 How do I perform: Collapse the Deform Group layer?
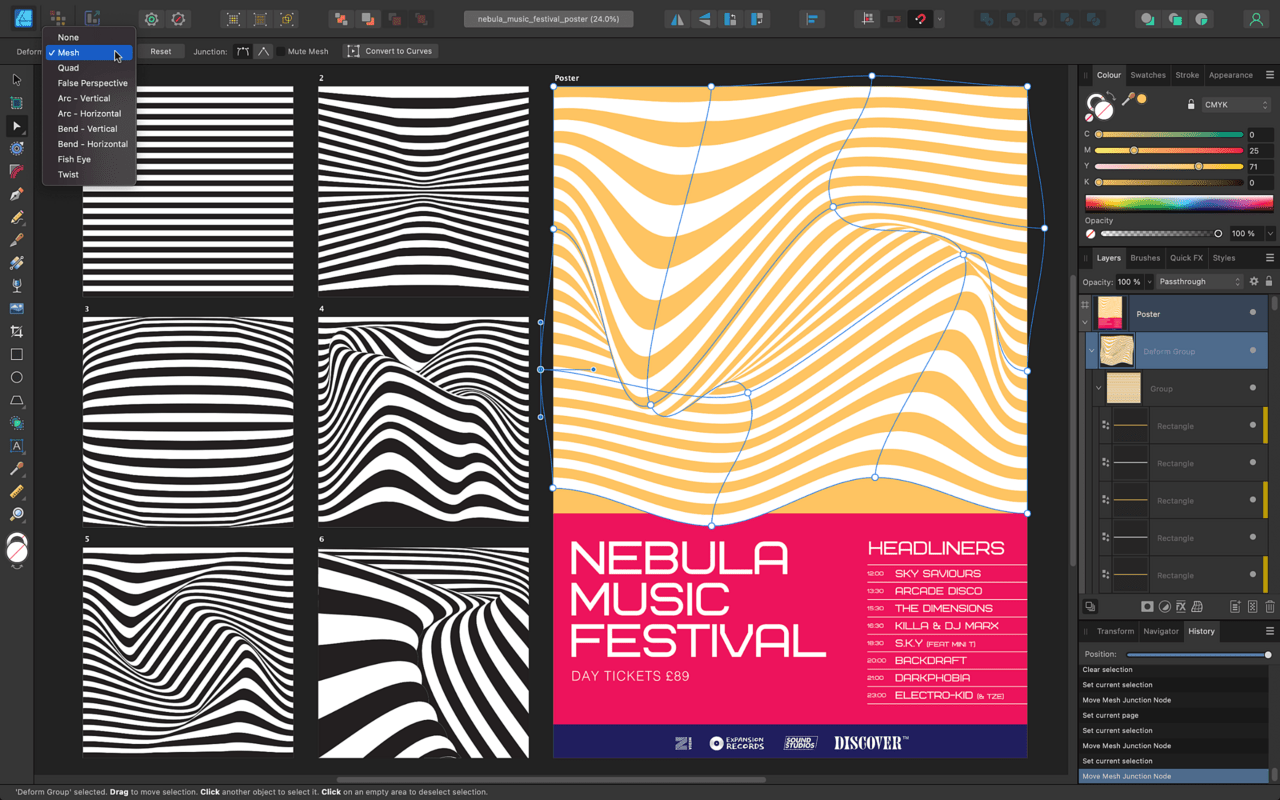tap(1091, 351)
